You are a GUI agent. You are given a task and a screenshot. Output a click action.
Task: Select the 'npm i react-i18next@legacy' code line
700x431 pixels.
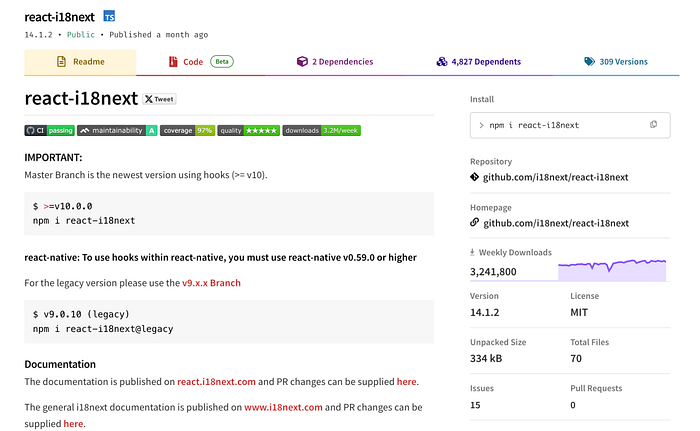point(103,329)
